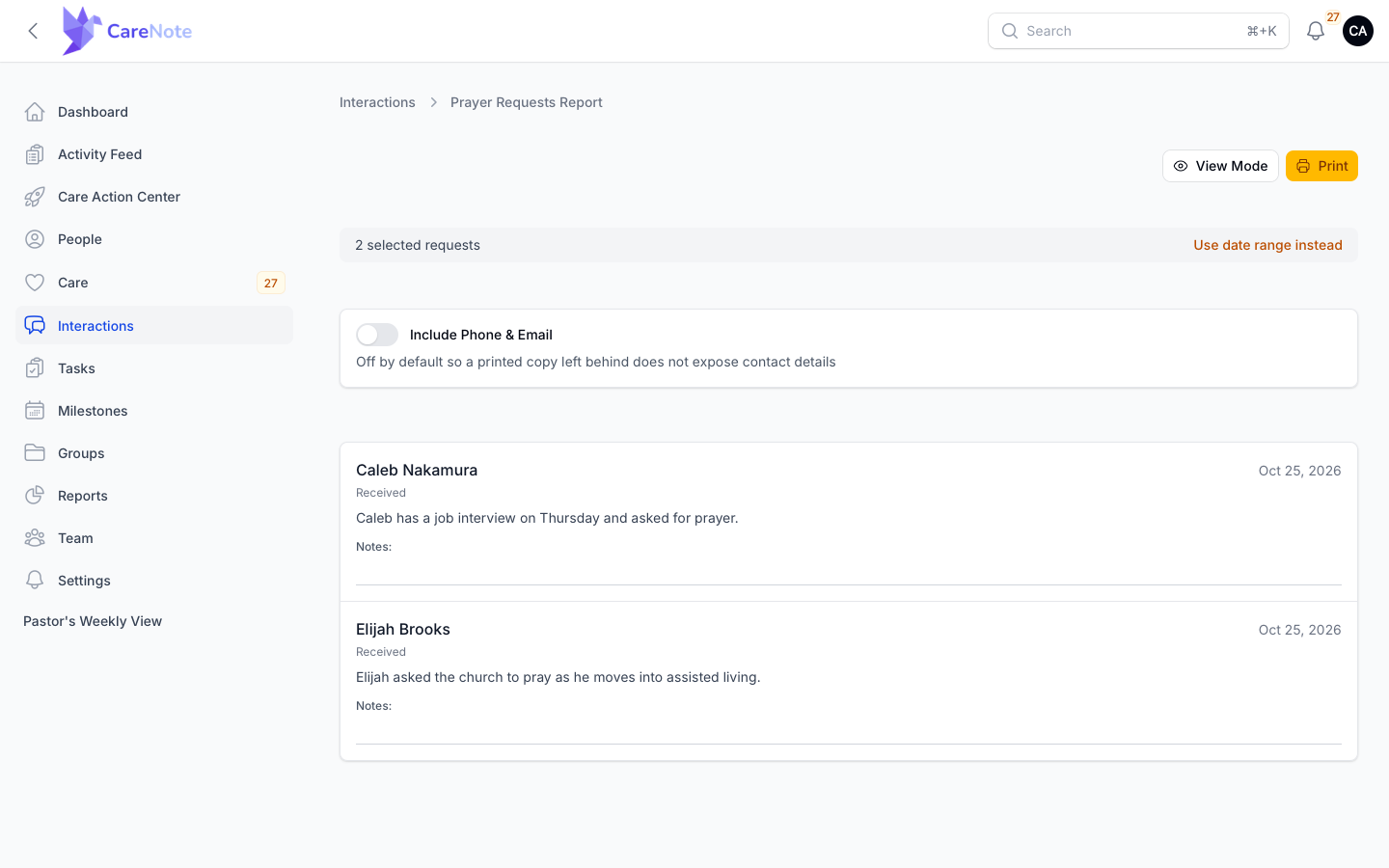The height and width of the screenshot is (868, 1389).
Task: Click the Team people icon
Action: tap(35, 538)
